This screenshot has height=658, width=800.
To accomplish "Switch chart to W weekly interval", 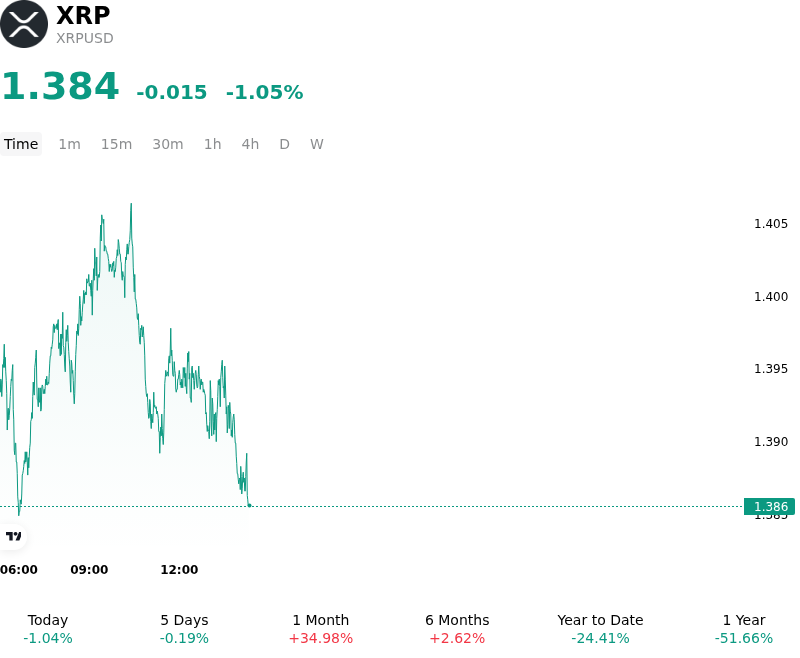I will pos(316,144).
